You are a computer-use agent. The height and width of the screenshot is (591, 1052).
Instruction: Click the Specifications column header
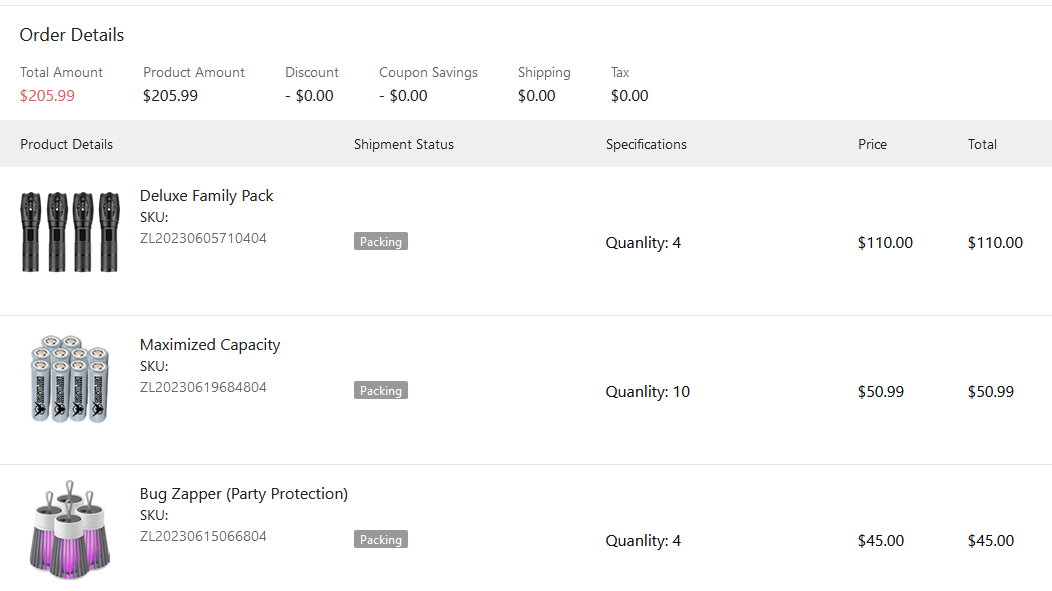646,145
